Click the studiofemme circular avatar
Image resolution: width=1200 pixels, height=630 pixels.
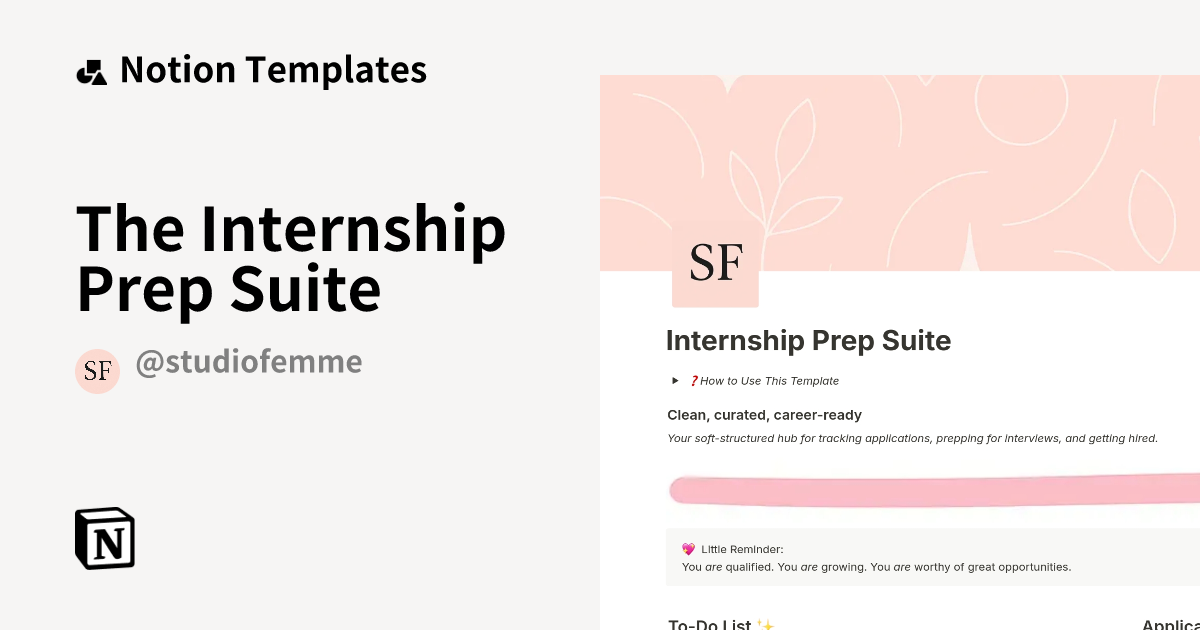[97, 371]
